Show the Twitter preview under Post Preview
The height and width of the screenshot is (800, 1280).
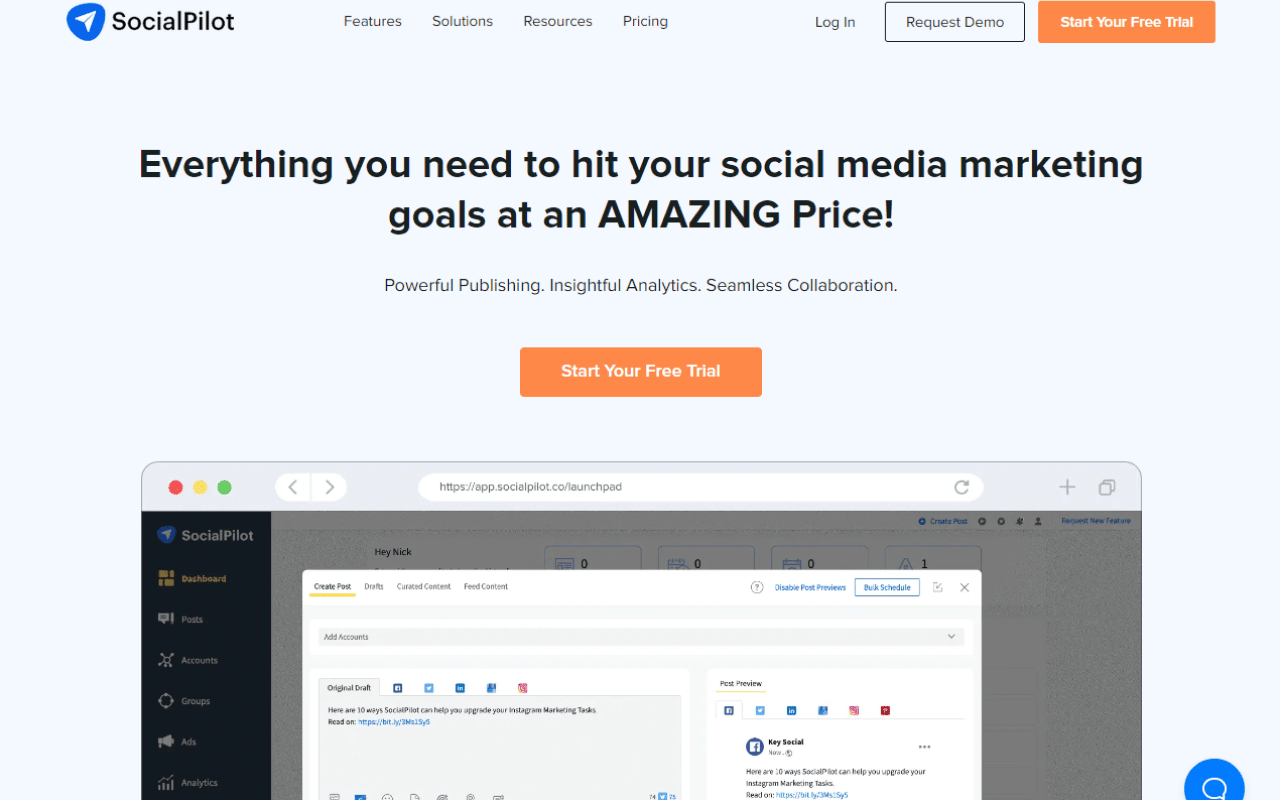[760, 710]
